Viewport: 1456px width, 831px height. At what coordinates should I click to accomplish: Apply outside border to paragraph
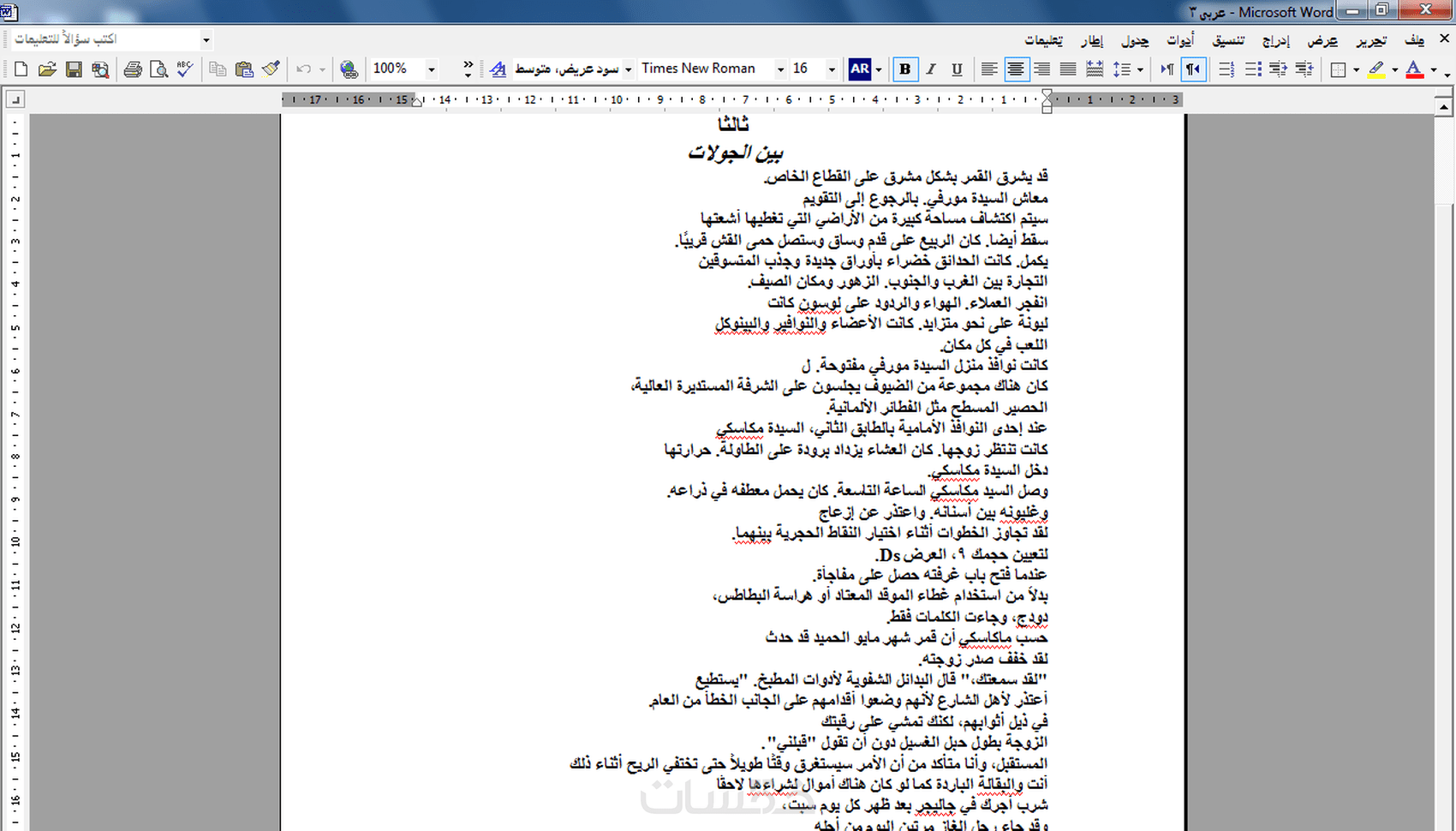(1339, 69)
